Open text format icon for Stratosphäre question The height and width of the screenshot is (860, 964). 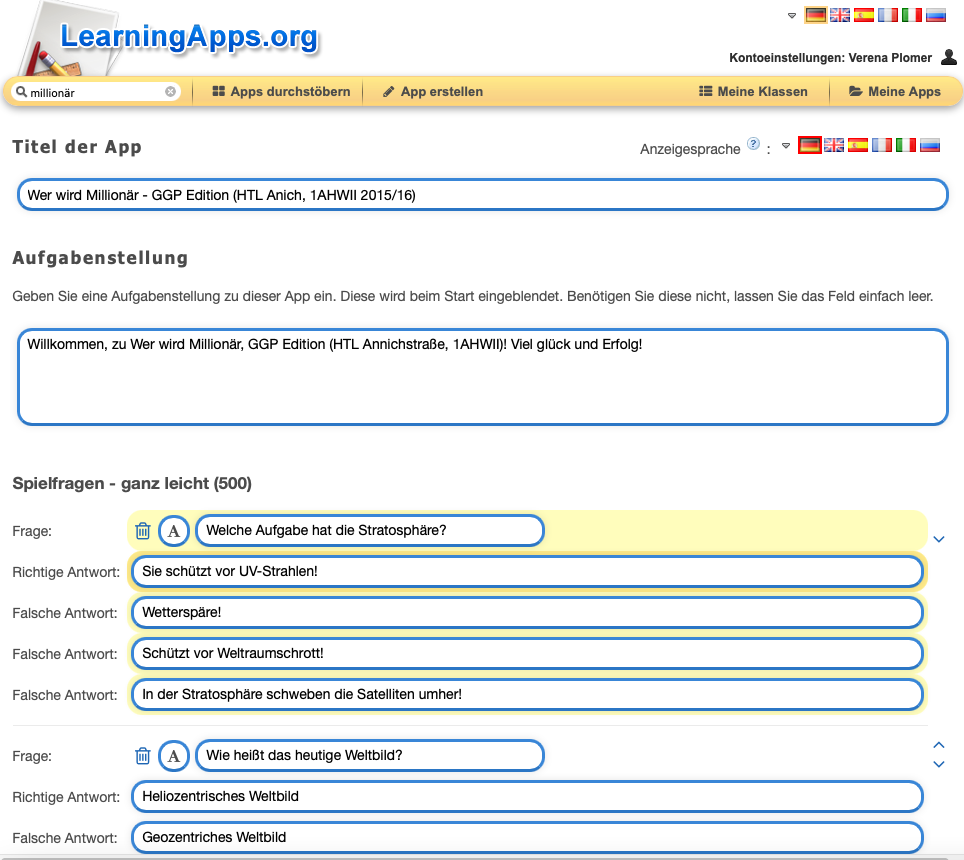coord(174,531)
